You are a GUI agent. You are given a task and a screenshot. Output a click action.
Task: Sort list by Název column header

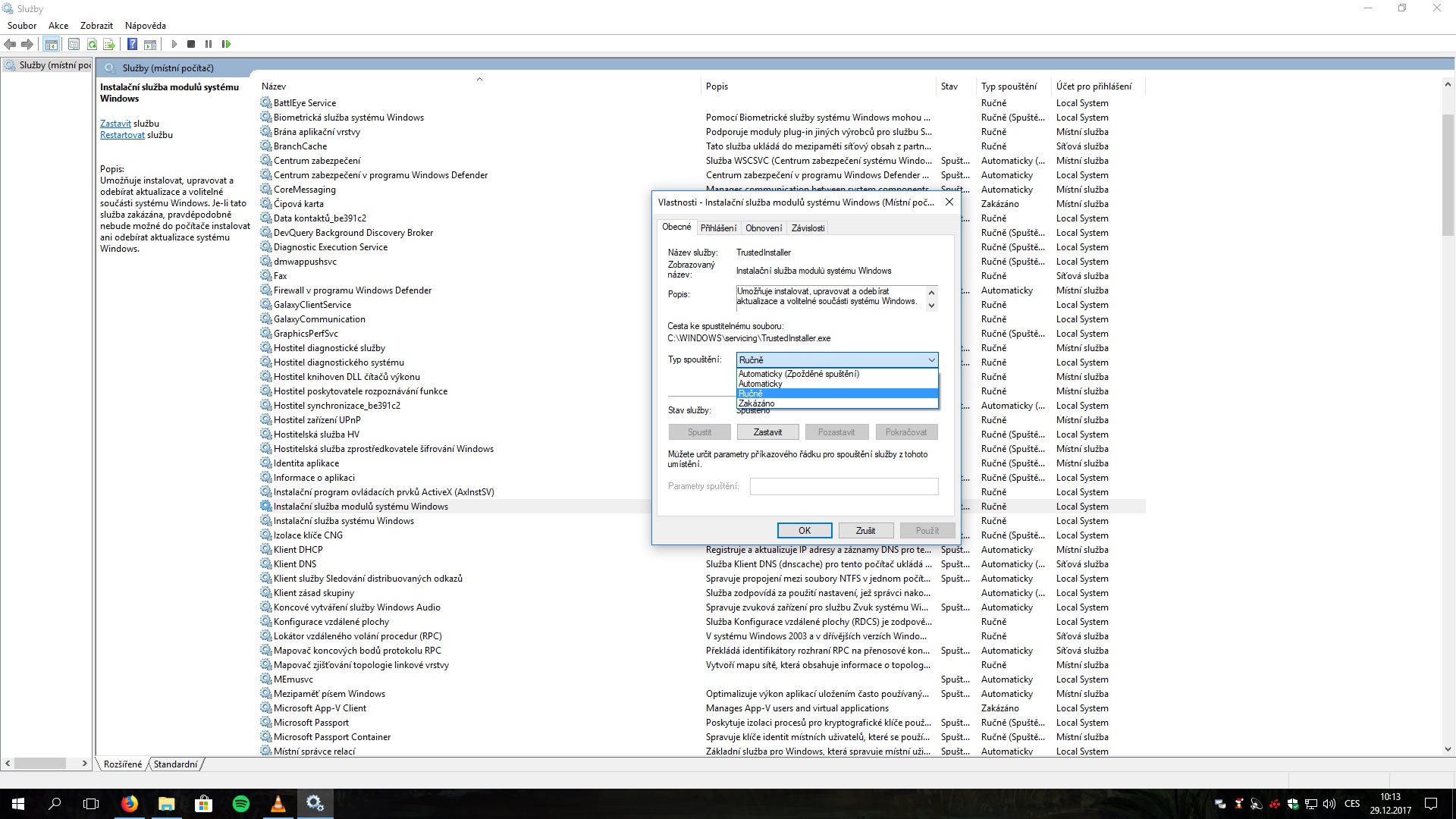point(274,86)
